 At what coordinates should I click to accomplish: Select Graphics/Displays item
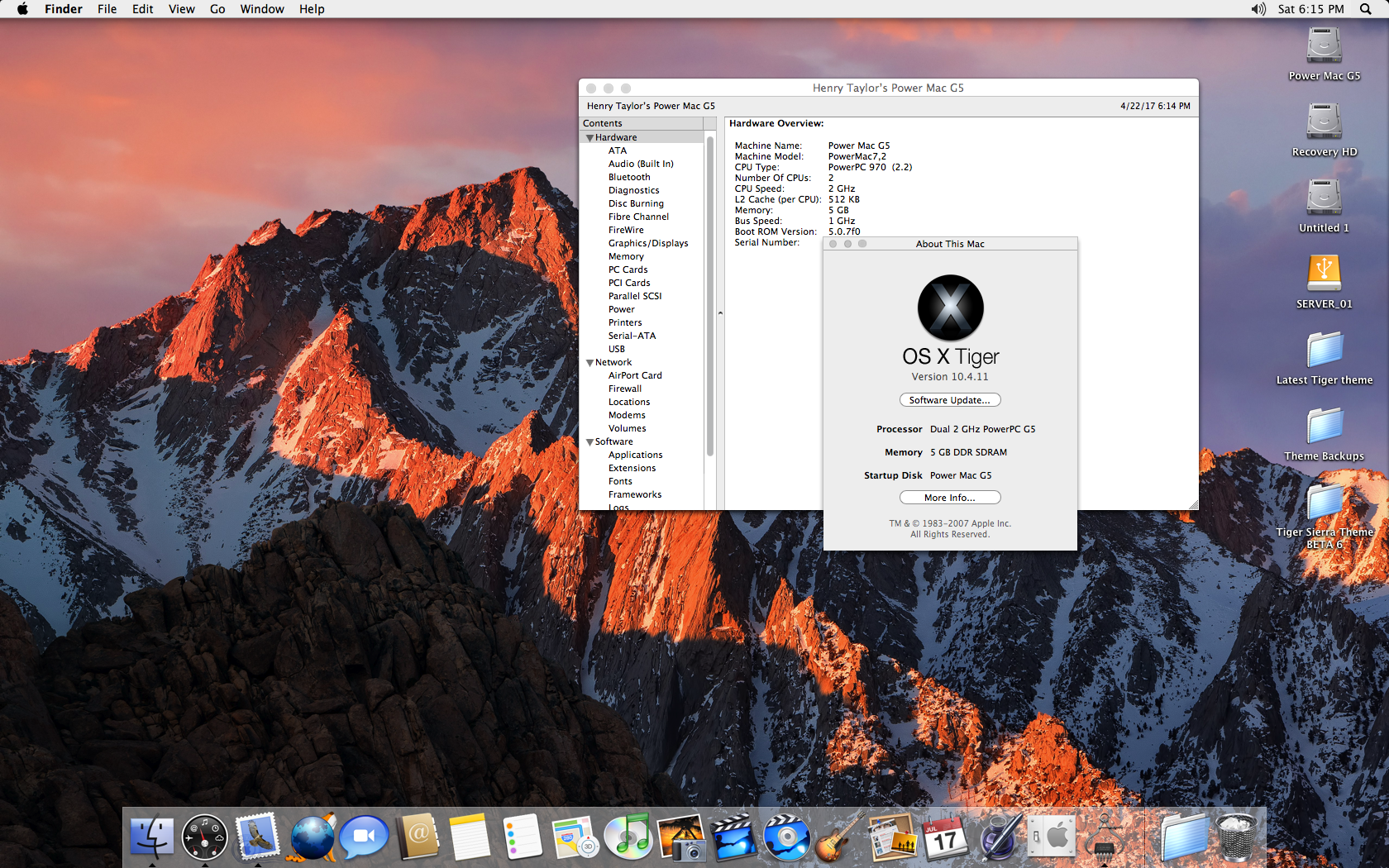click(648, 243)
